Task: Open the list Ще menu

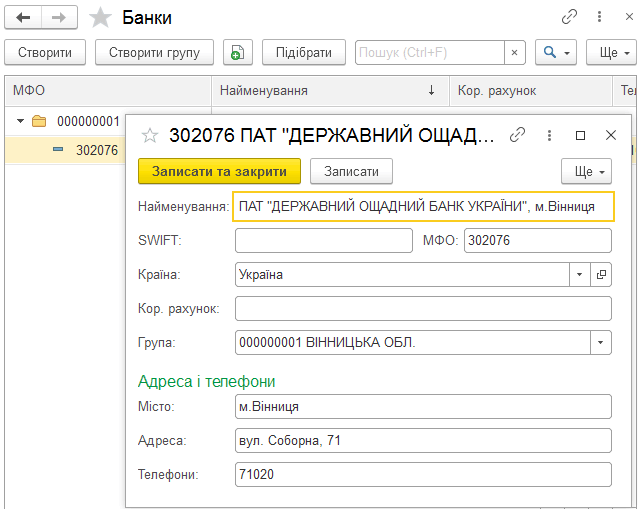Action: tap(611, 52)
